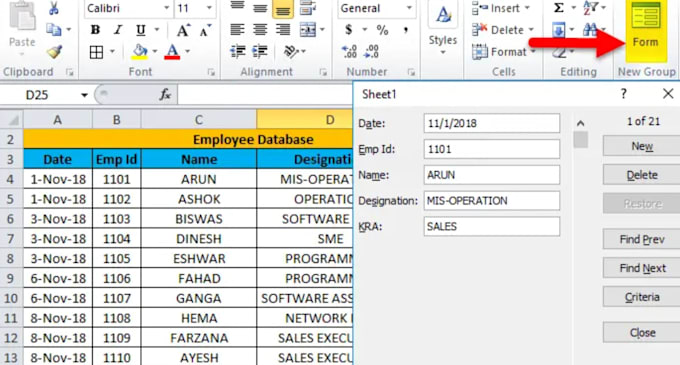Open Clipboard pane launcher
The width and height of the screenshot is (680, 365).
coord(70,72)
